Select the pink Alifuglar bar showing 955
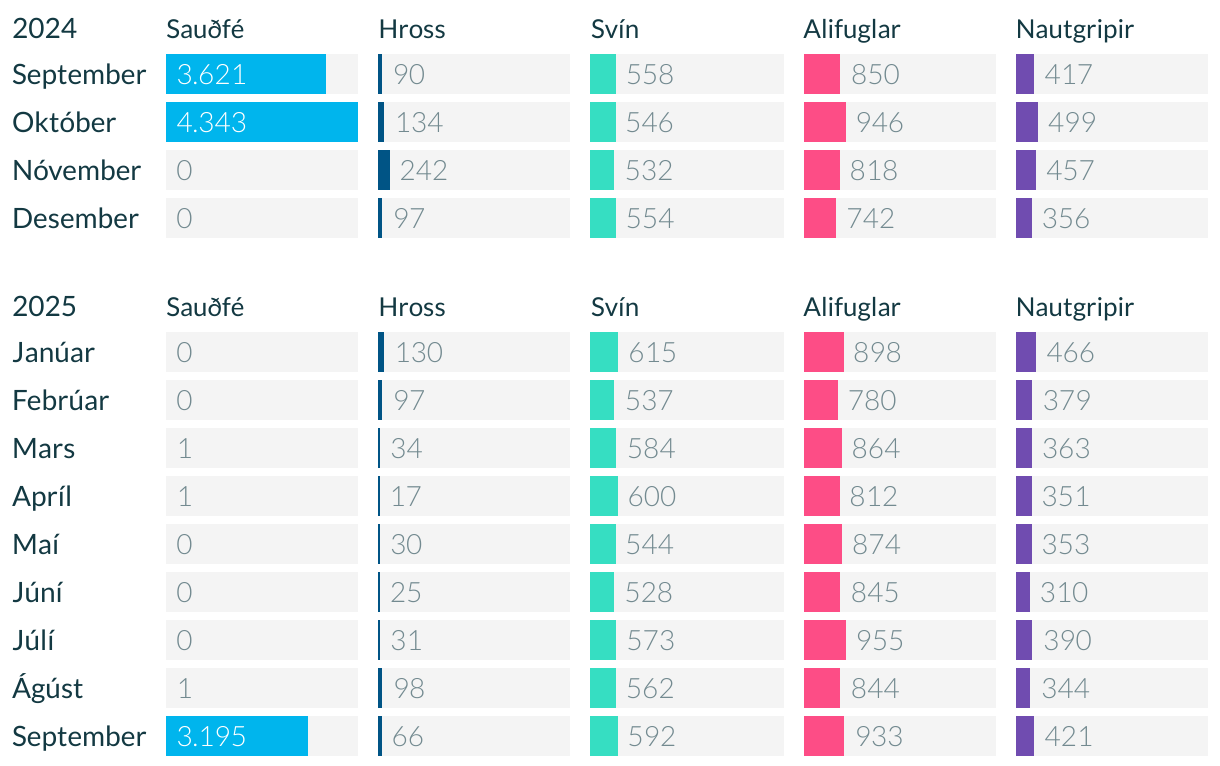This screenshot has height=766, width=1220. (825, 640)
